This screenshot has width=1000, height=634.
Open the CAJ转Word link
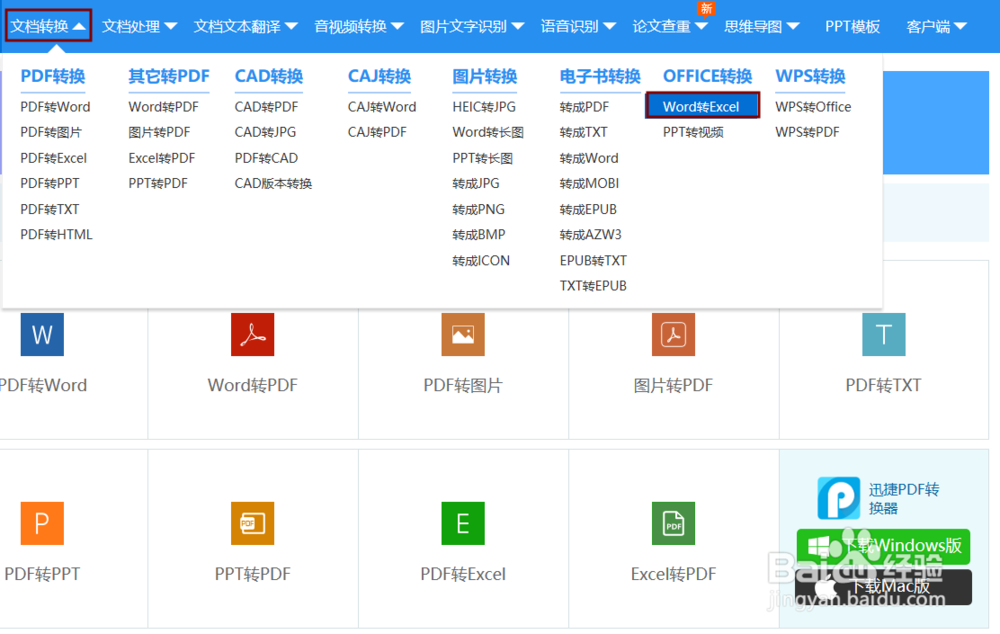[x=382, y=107]
